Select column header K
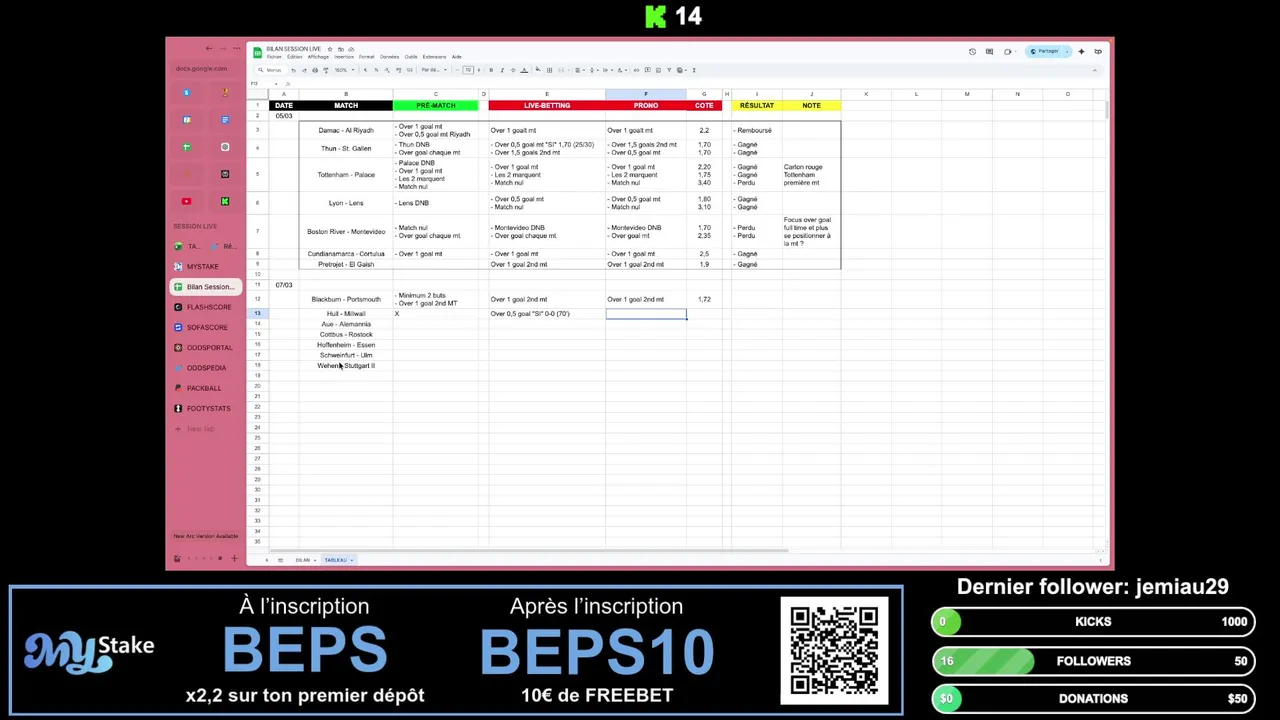The image size is (1280, 720). pyautogui.click(x=866, y=94)
